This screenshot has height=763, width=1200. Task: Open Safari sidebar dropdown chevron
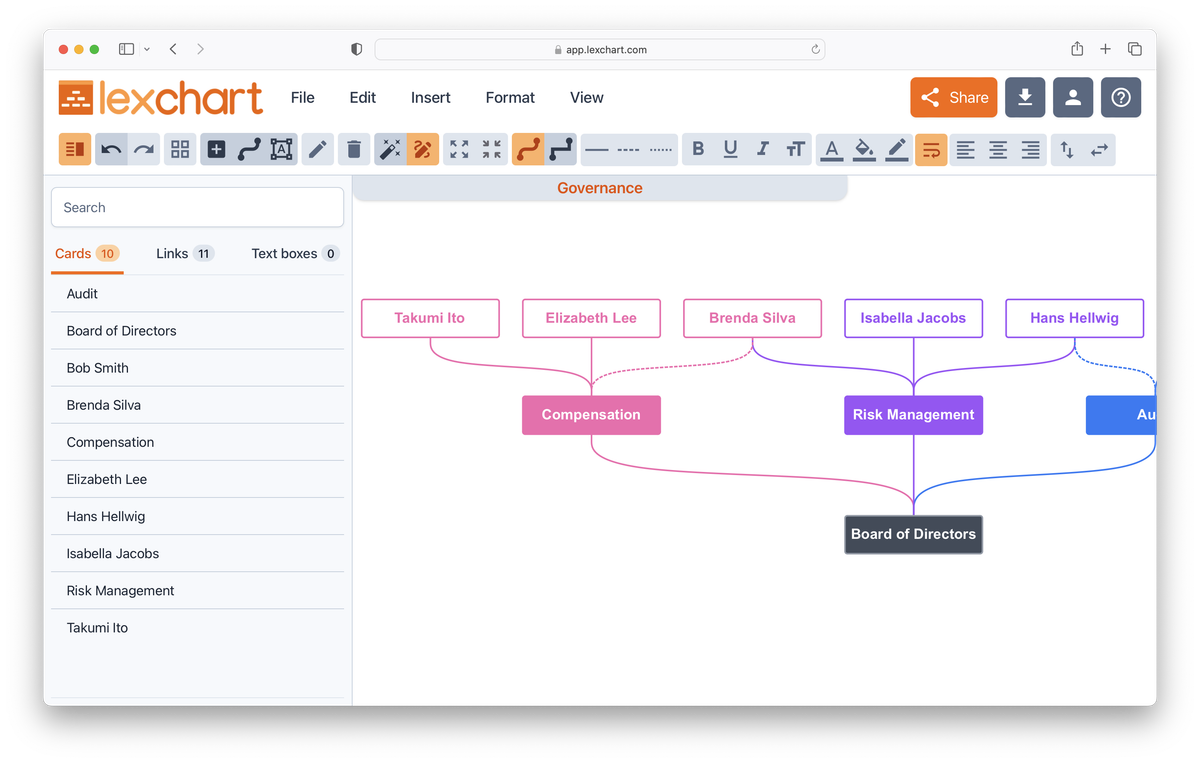tap(148, 49)
